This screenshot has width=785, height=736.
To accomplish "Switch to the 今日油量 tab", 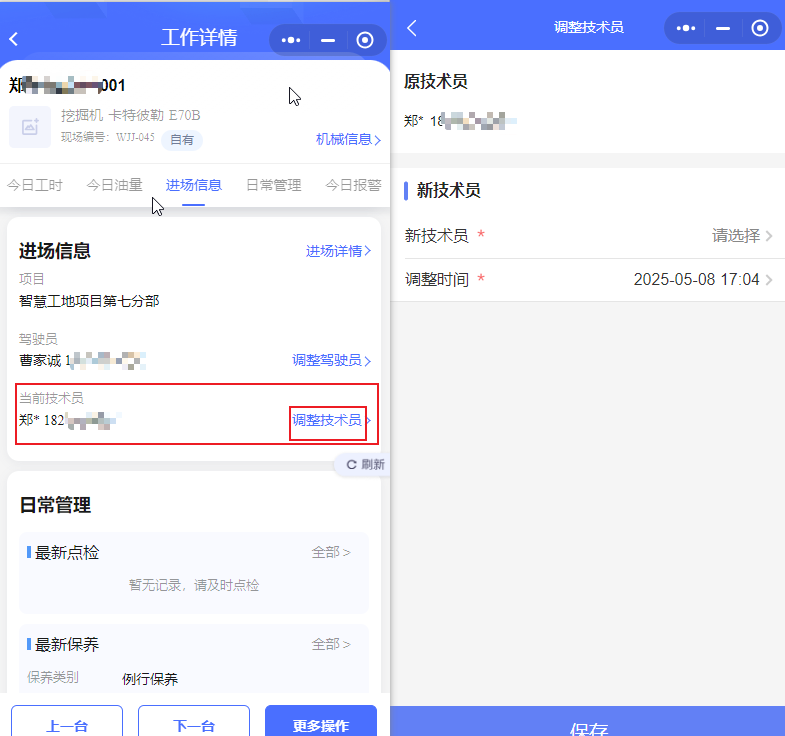I will click(114, 185).
